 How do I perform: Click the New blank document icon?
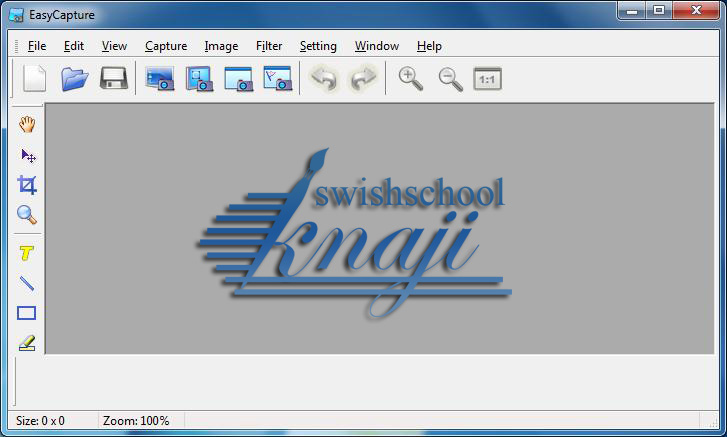click(x=35, y=79)
